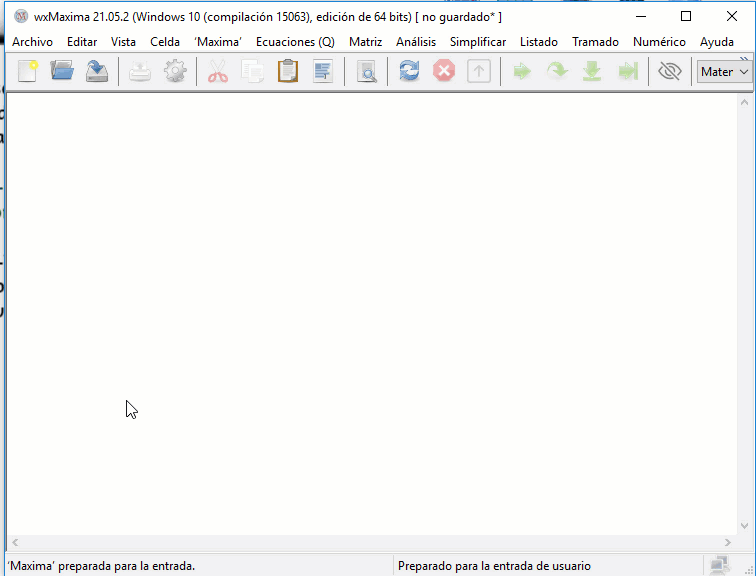Paste from clipboard icon
The width and height of the screenshot is (756, 576).
(x=288, y=71)
